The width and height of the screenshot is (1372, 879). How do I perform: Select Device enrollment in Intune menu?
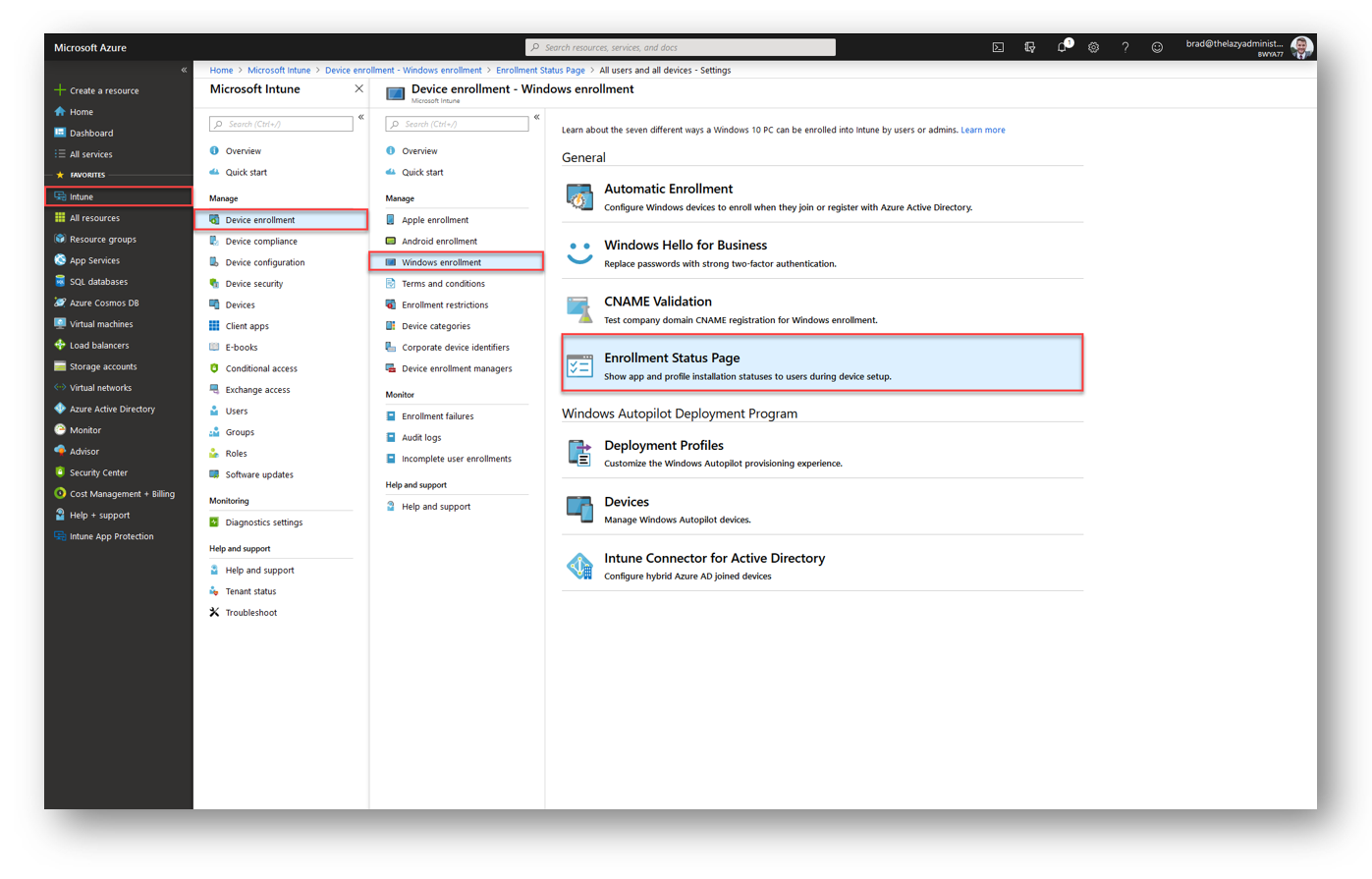[x=281, y=220]
